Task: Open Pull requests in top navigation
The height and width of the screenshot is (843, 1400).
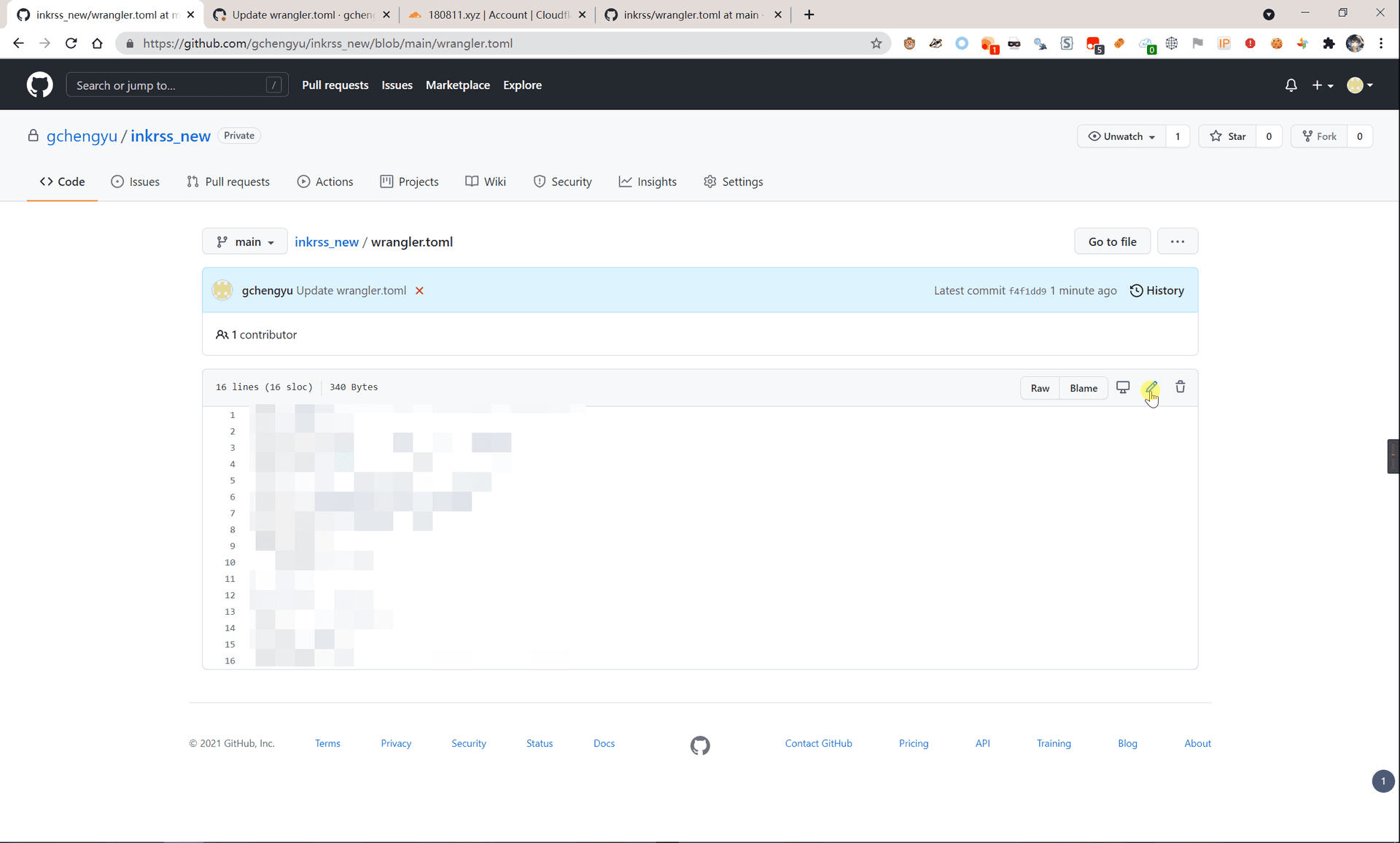Action: tap(335, 85)
